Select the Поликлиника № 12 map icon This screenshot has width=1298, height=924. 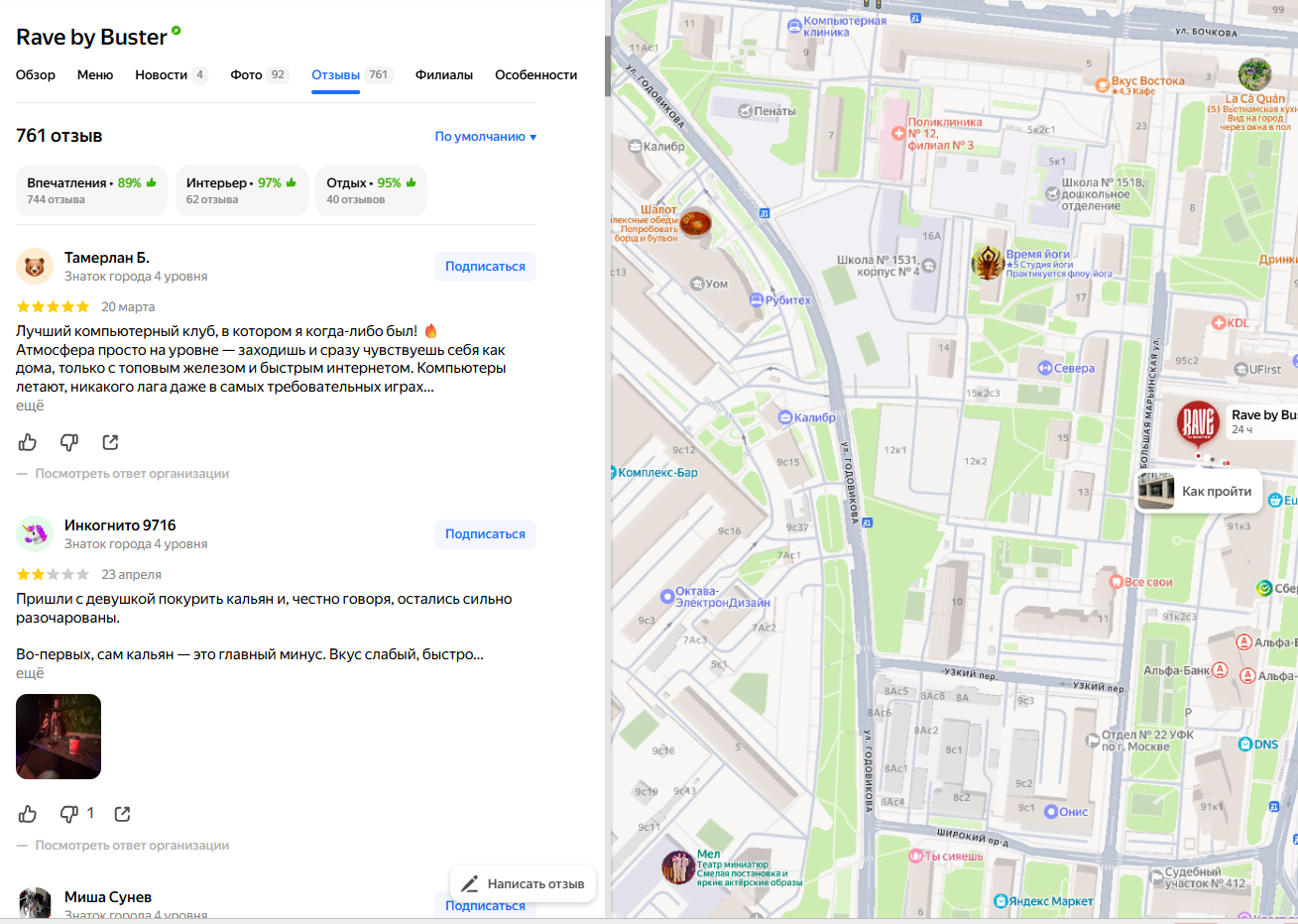898,133
